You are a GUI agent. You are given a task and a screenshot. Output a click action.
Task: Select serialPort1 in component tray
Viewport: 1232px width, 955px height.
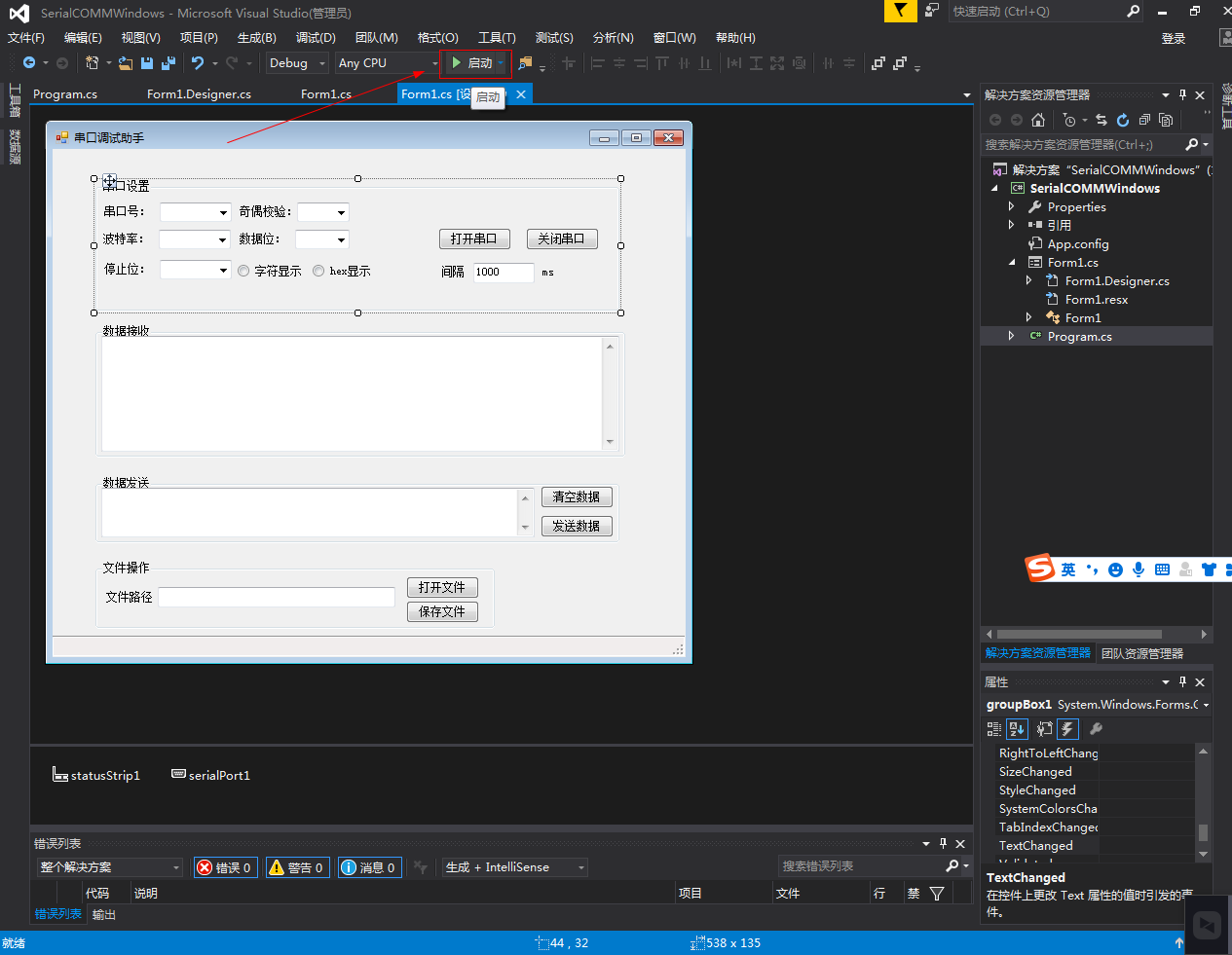tap(210, 775)
